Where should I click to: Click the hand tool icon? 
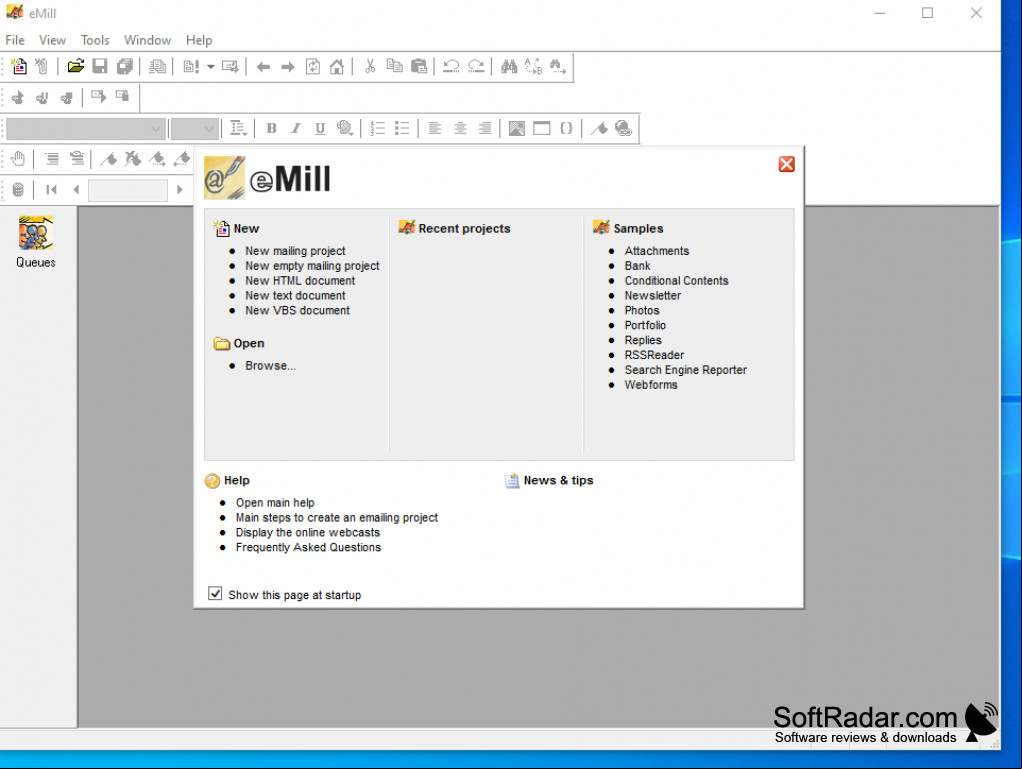18,158
